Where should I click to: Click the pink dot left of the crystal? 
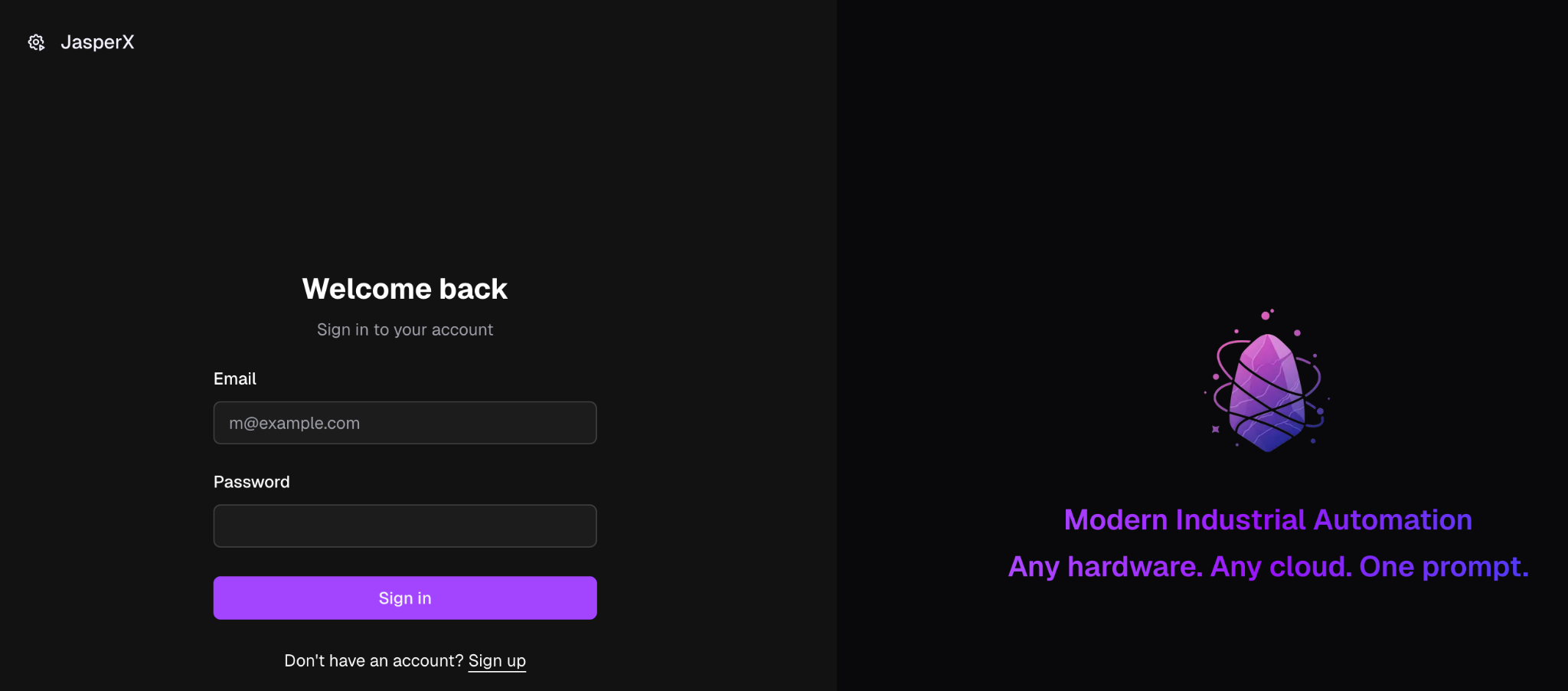(x=1216, y=377)
